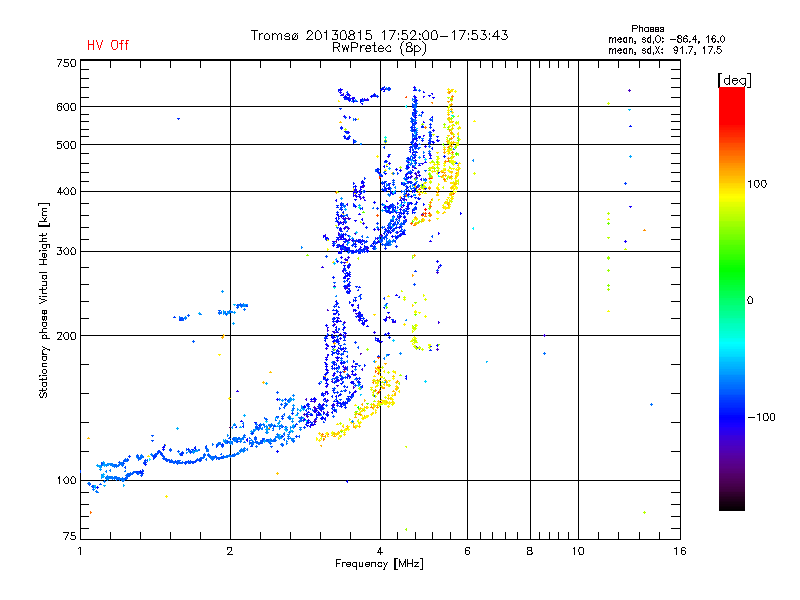Click the 'Phases' header text
This screenshot has width=800, height=600.
pos(647,29)
